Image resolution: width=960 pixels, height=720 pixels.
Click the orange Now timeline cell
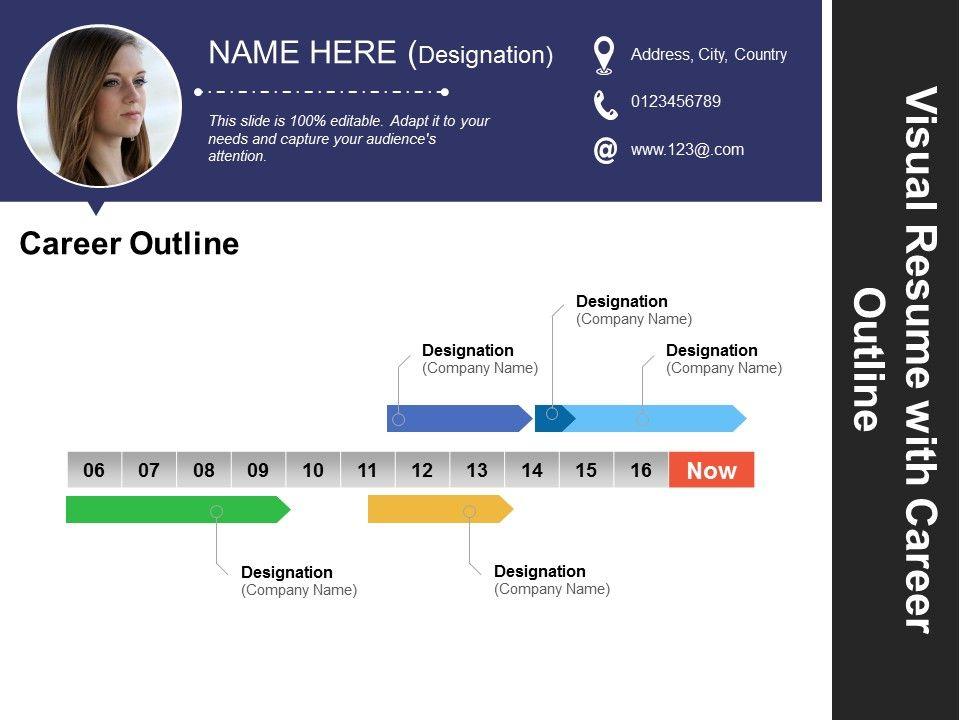coord(711,470)
